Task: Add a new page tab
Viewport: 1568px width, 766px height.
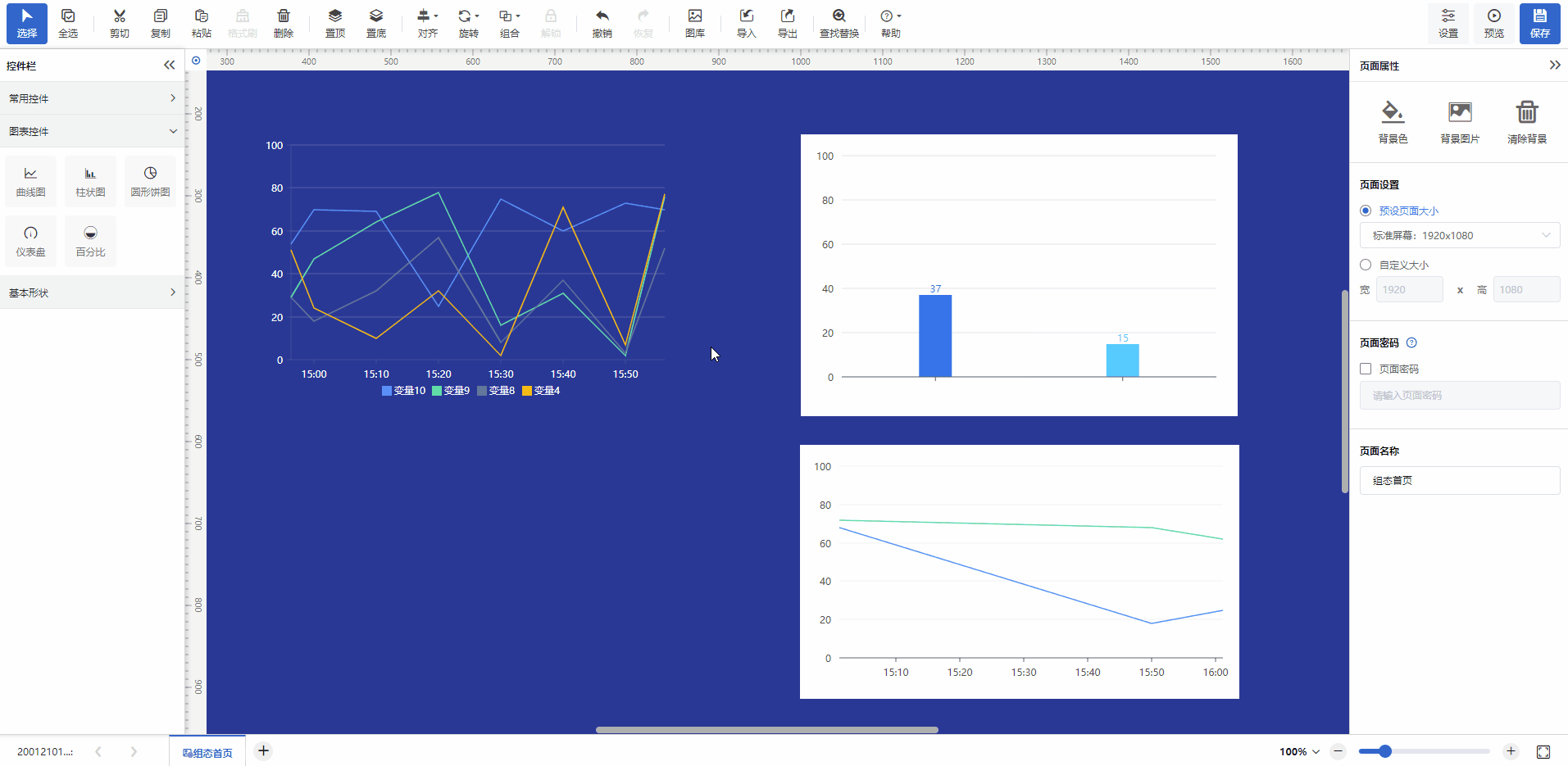Action: [263, 750]
